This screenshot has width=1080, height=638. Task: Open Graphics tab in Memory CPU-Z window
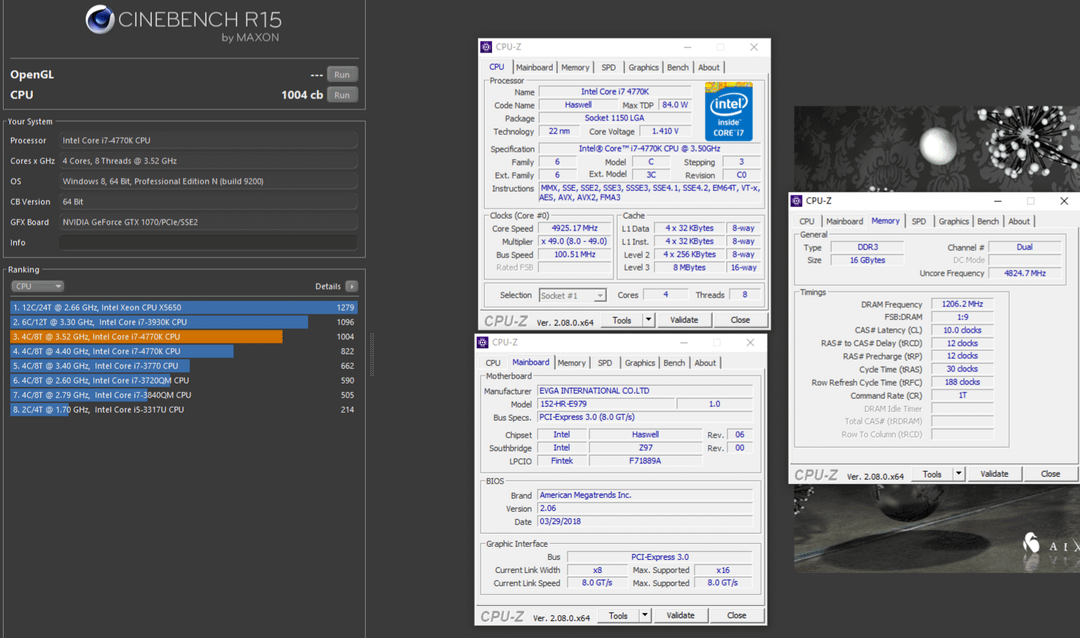[x=954, y=222]
